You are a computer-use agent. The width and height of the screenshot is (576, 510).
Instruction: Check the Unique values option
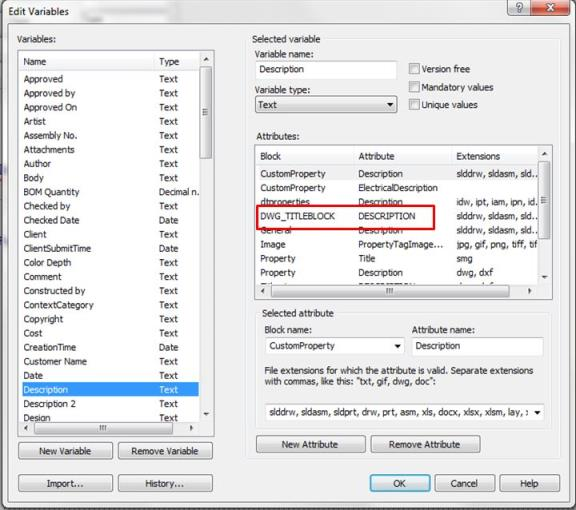coord(414,105)
